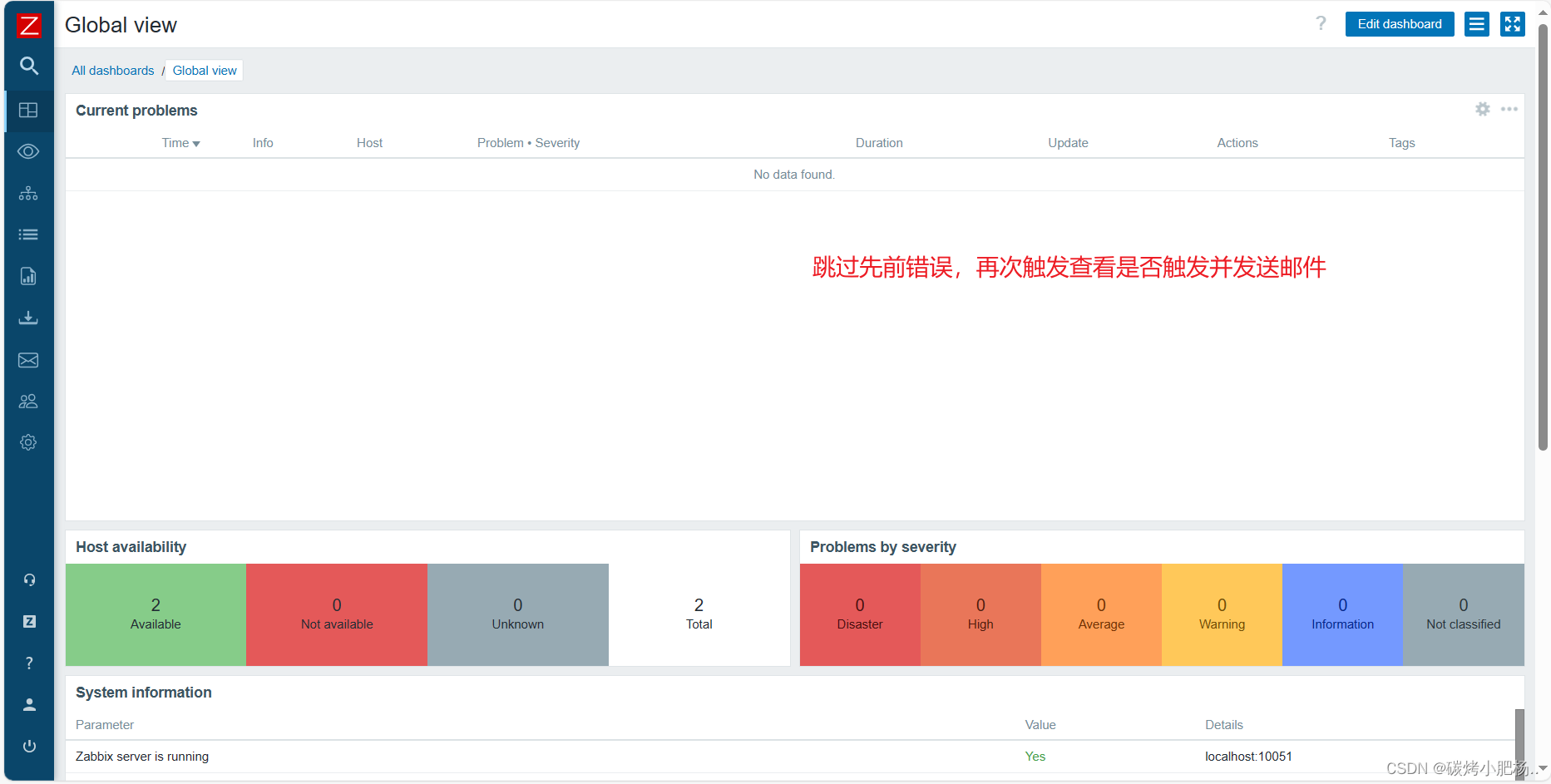
Task: Open the Dashboards sidebar icon
Action: [29, 110]
